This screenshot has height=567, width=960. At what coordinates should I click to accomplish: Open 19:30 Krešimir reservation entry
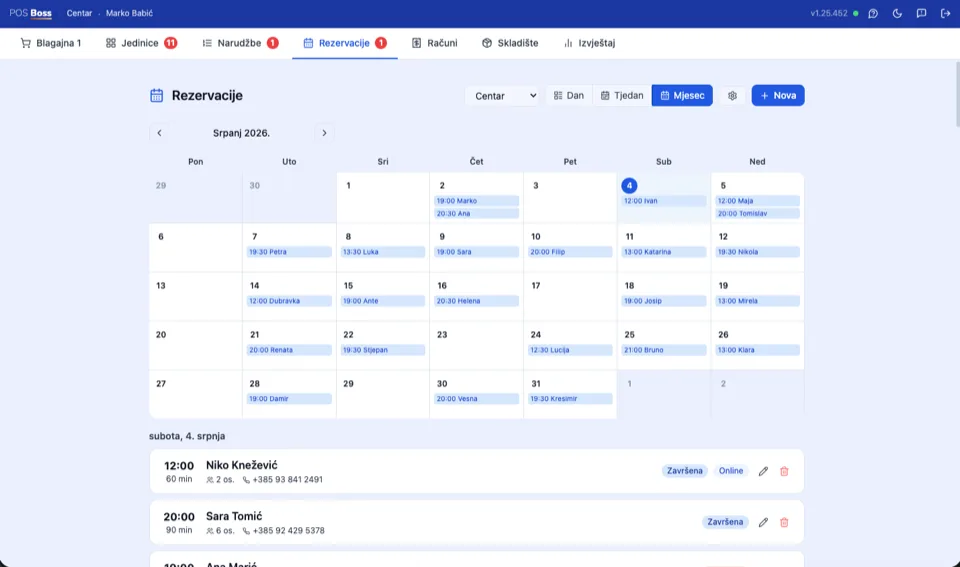(570, 399)
